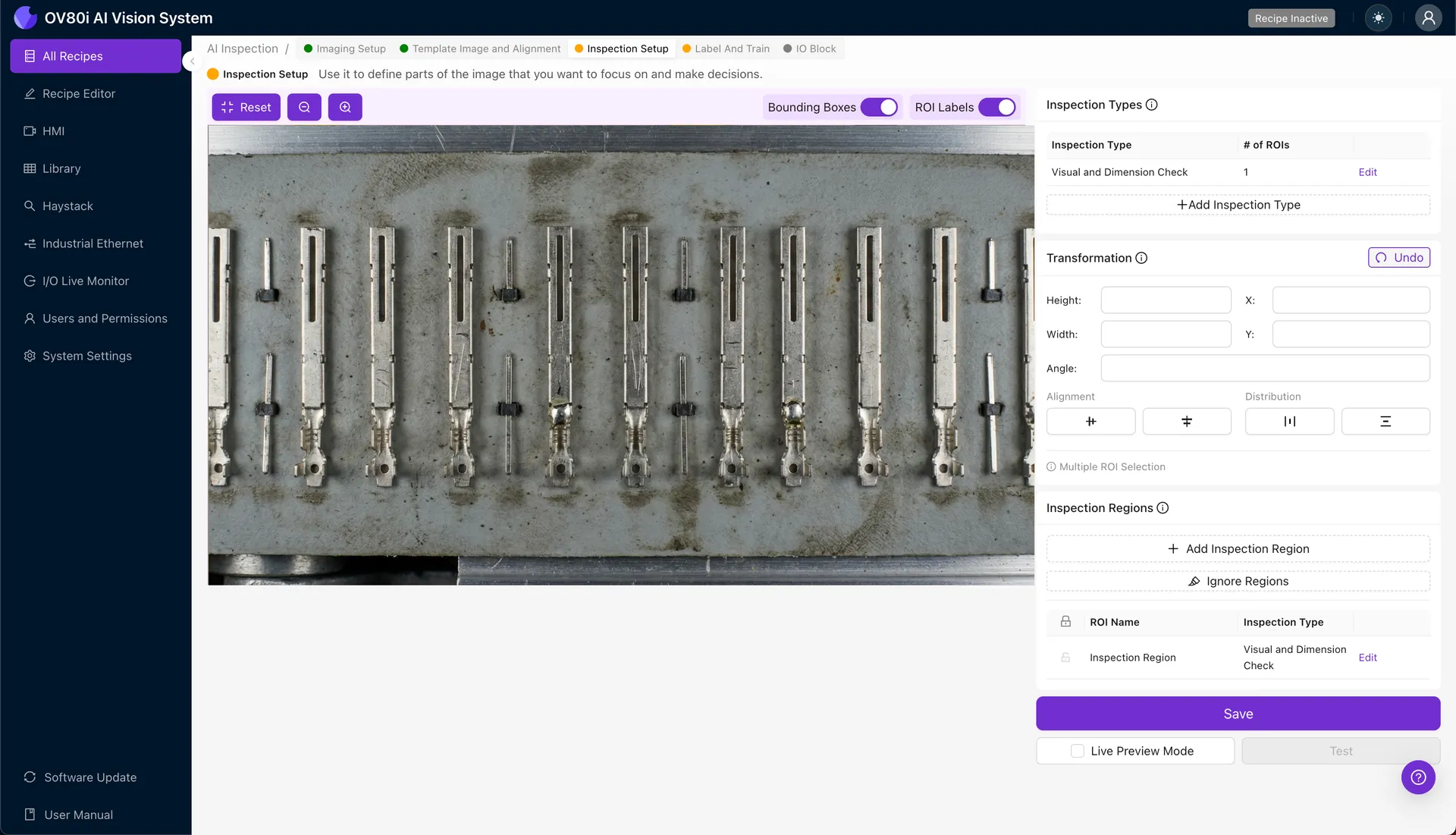The image size is (1456, 835).
Task: Open the help question mark bubble
Action: pos(1418,777)
